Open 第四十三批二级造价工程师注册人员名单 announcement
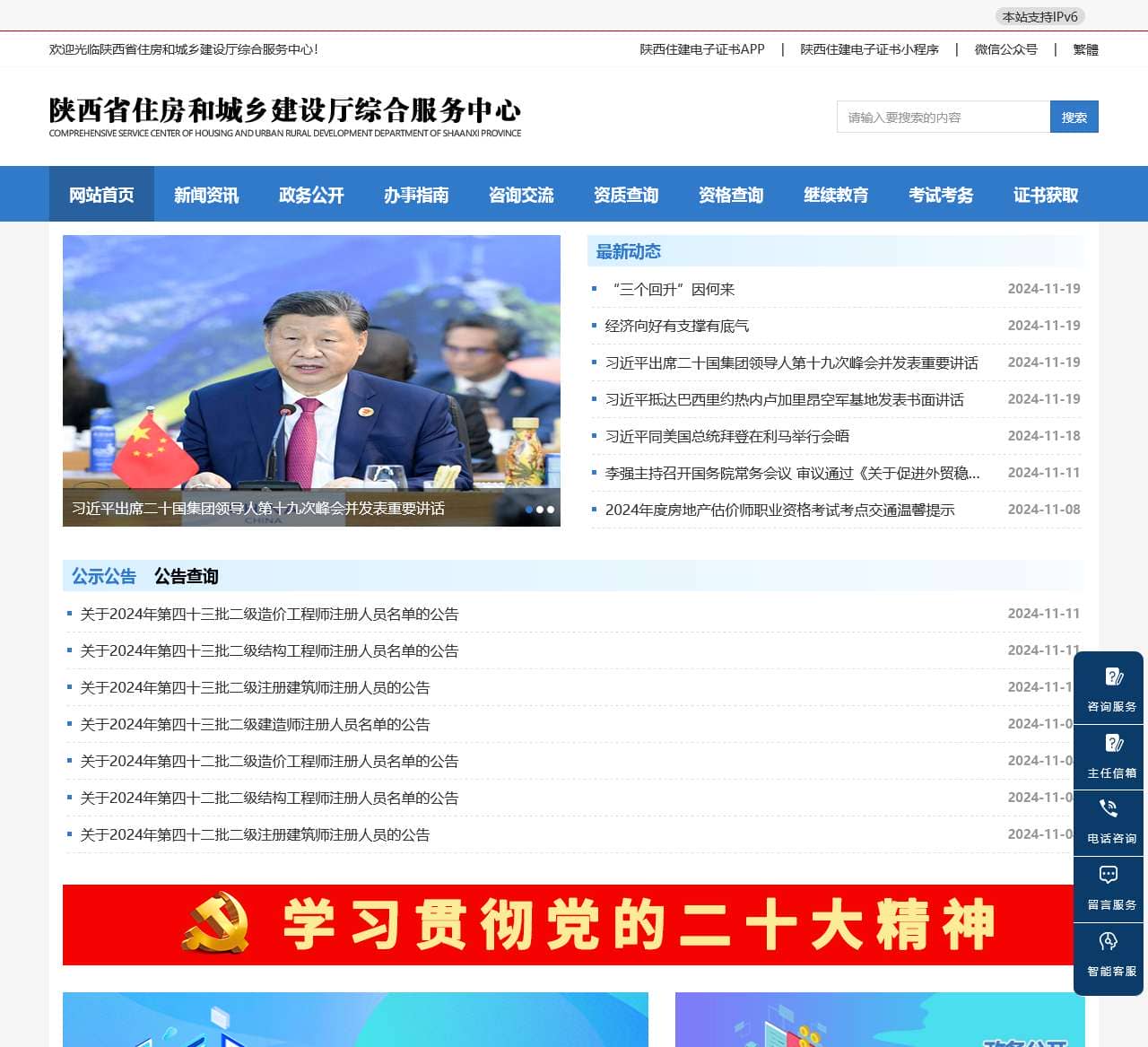This screenshot has height=1047, width=1148. pyautogui.click(x=269, y=614)
